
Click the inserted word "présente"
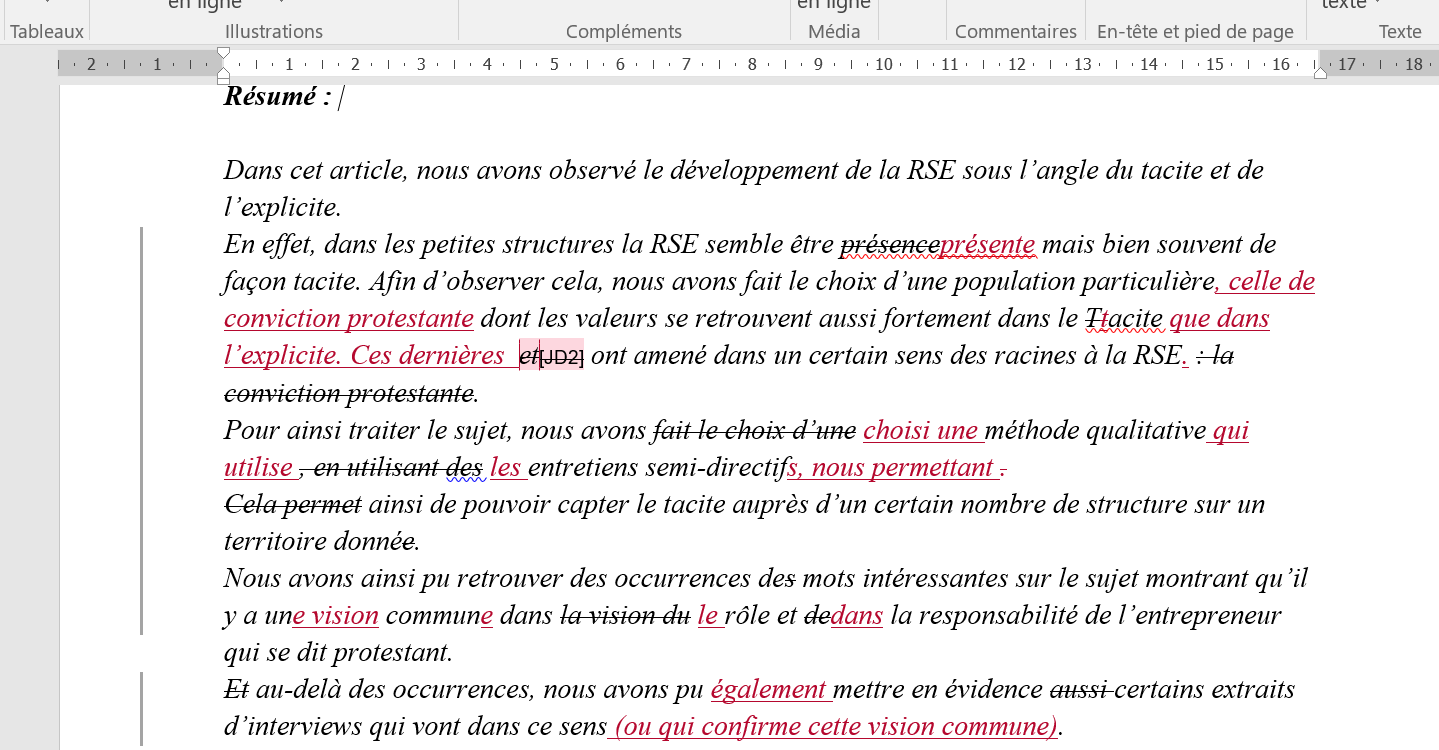coord(987,245)
